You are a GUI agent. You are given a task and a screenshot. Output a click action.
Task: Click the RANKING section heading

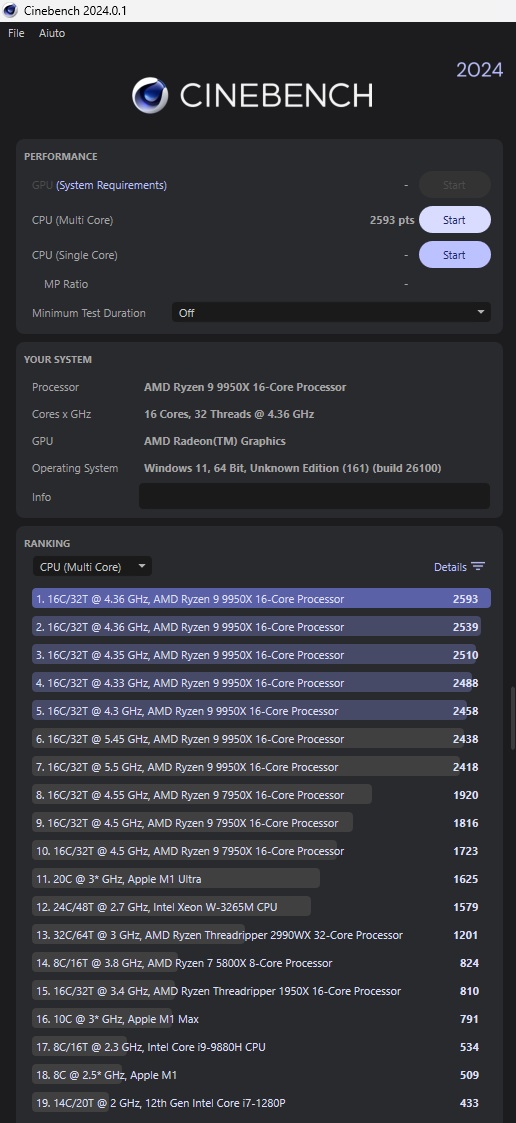click(x=47, y=544)
